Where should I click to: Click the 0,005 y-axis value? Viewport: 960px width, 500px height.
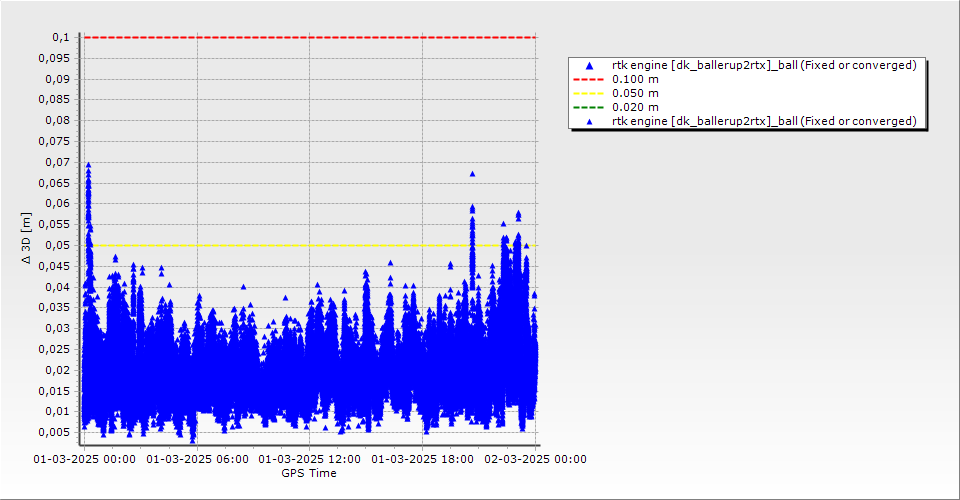point(54,432)
